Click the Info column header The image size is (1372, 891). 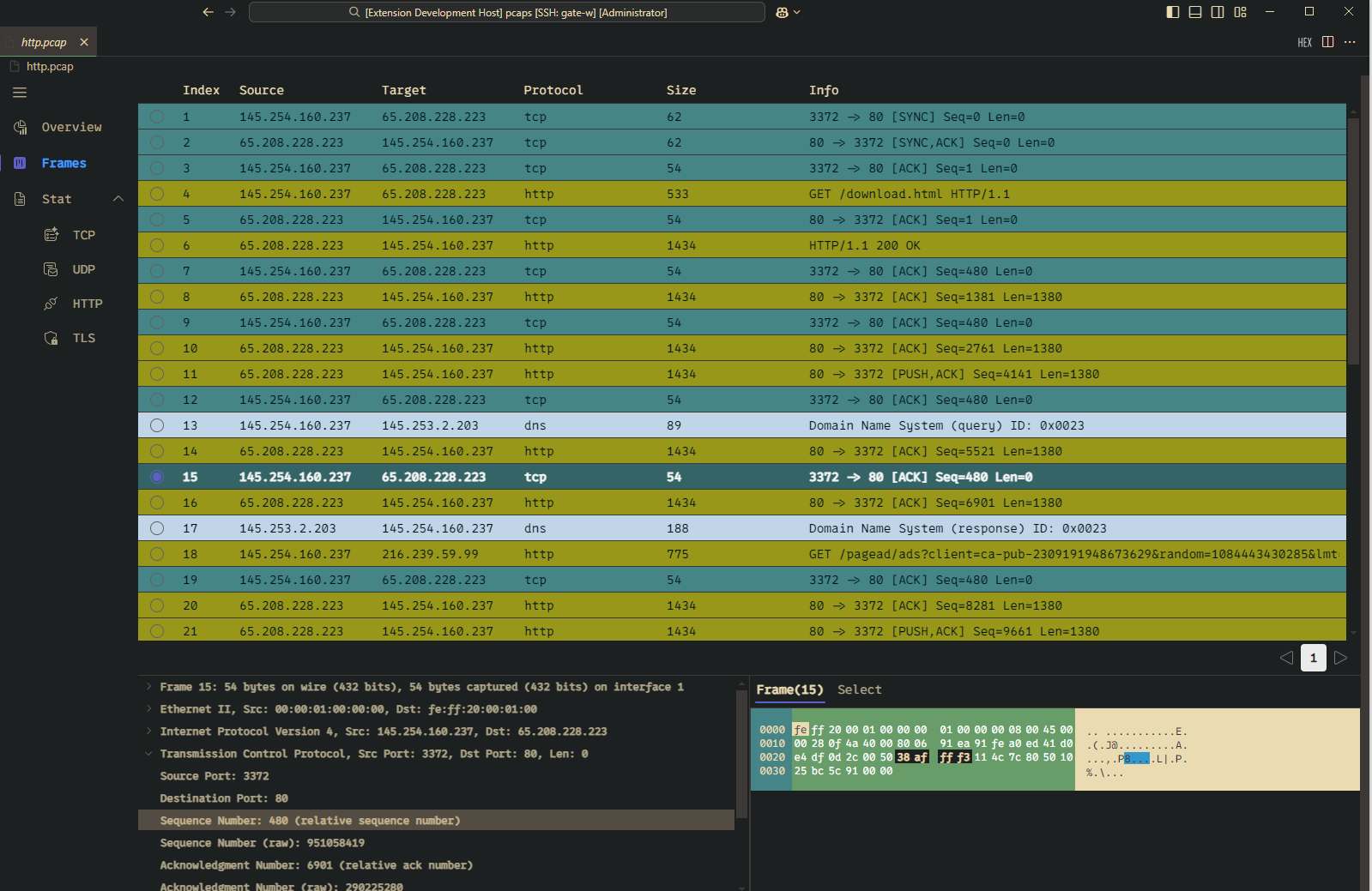(824, 90)
